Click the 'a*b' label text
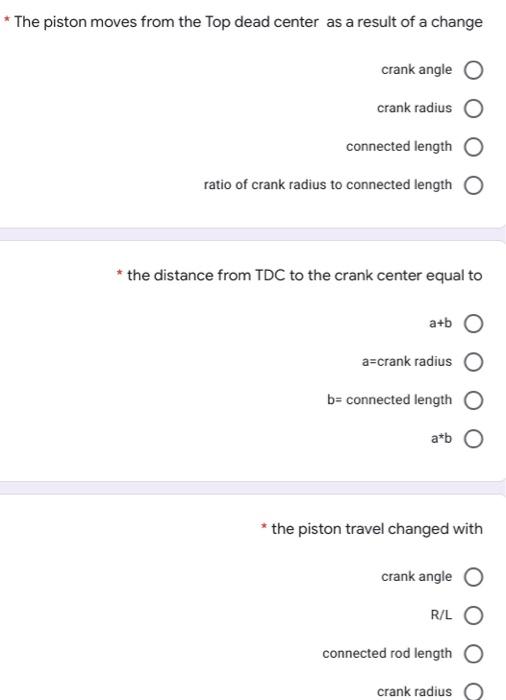Image resolution: width=506 pixels, height=700 pixels. 441,438
